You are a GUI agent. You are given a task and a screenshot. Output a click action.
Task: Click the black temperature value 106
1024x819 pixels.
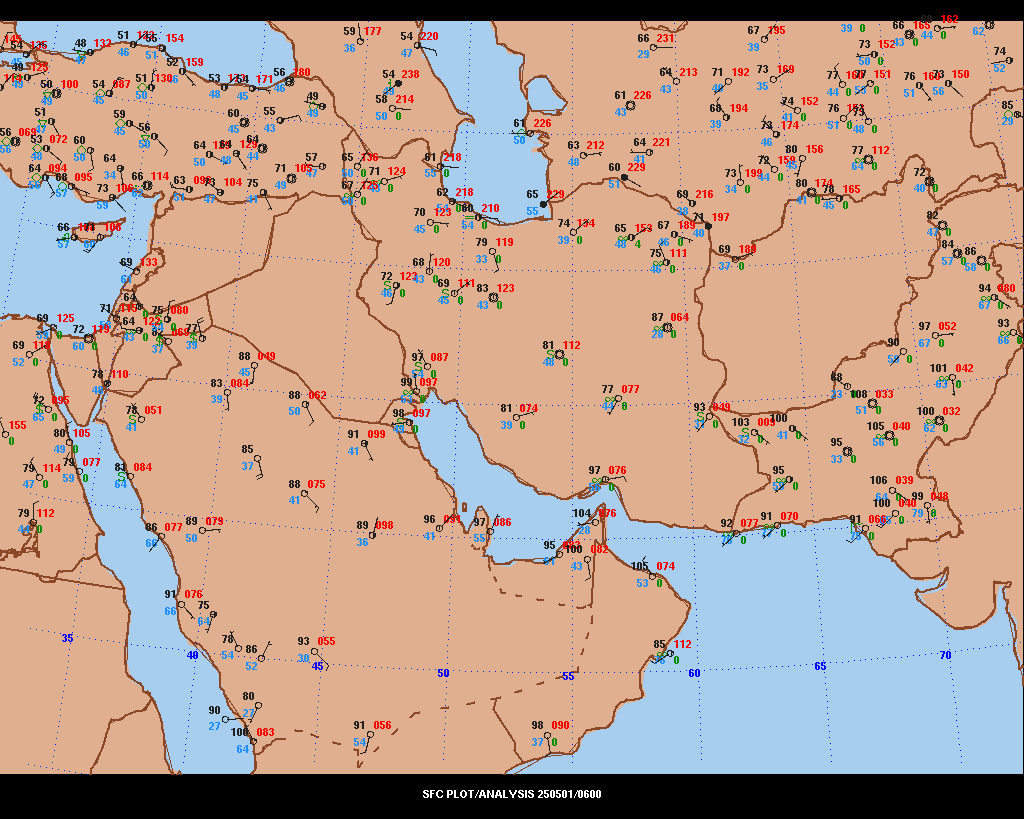[878, 481]
